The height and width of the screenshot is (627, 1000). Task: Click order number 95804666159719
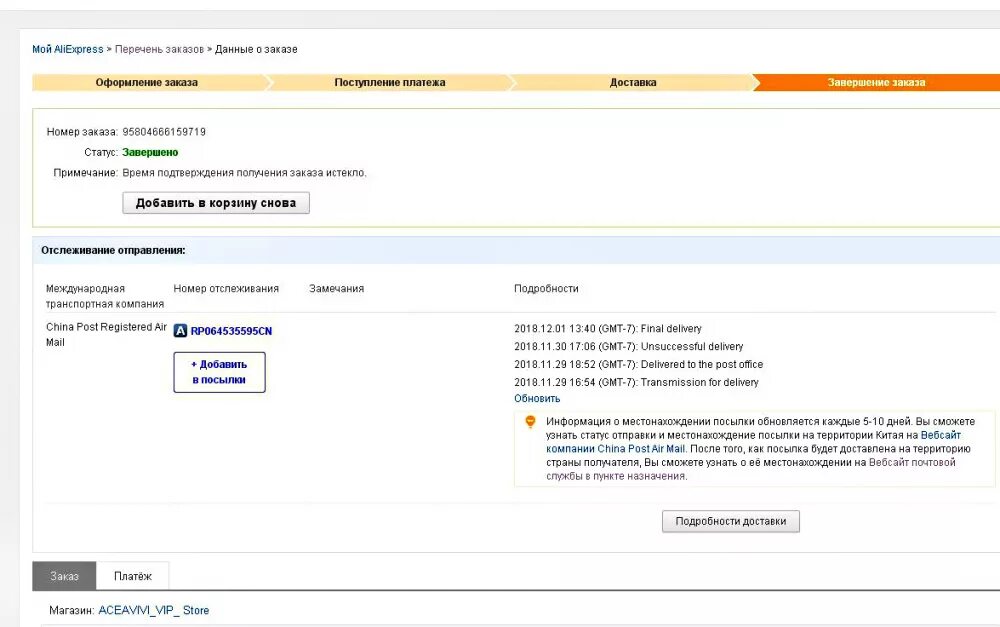(164, 132)
